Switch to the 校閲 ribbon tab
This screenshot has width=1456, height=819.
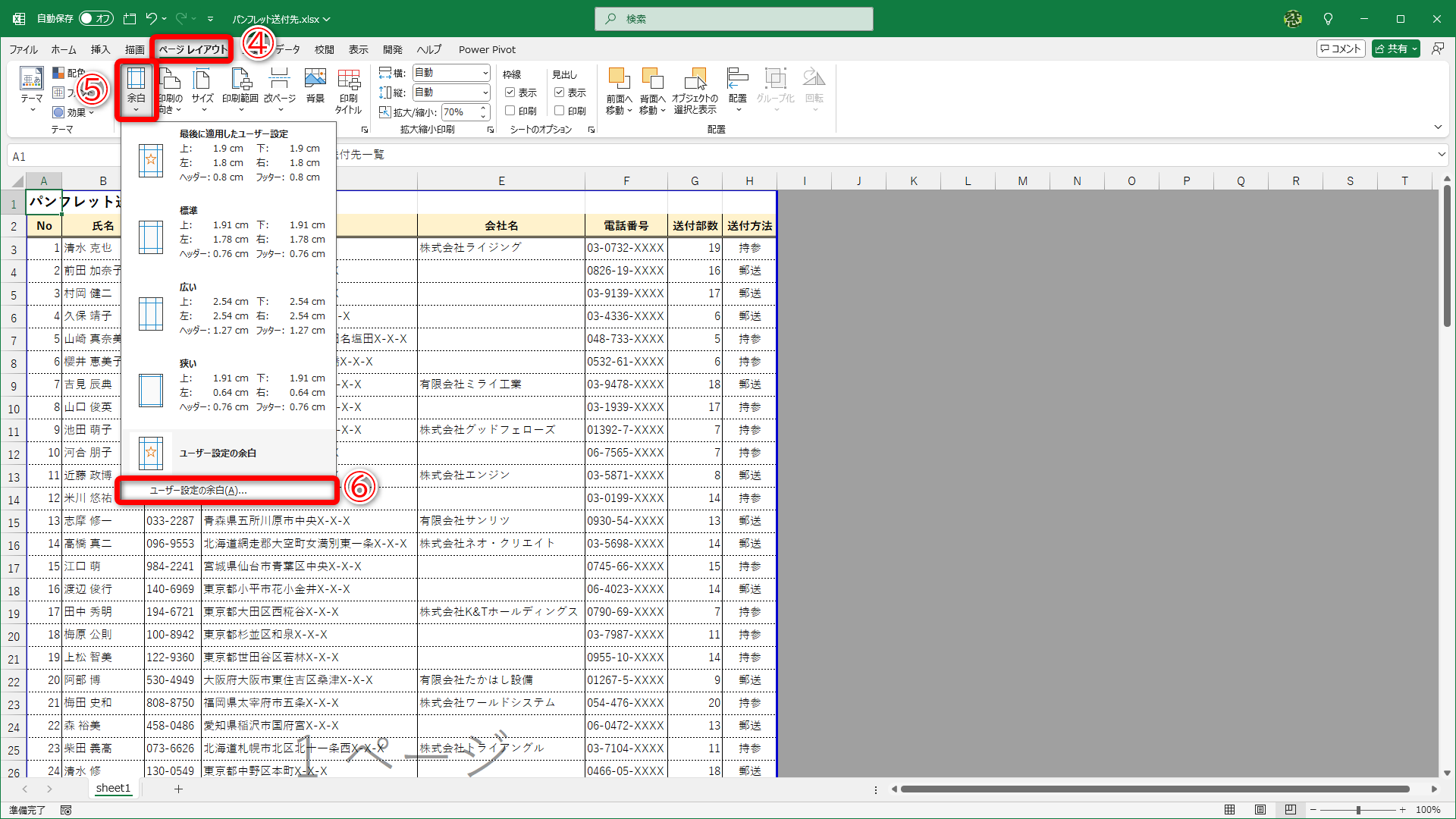[325, 49]
